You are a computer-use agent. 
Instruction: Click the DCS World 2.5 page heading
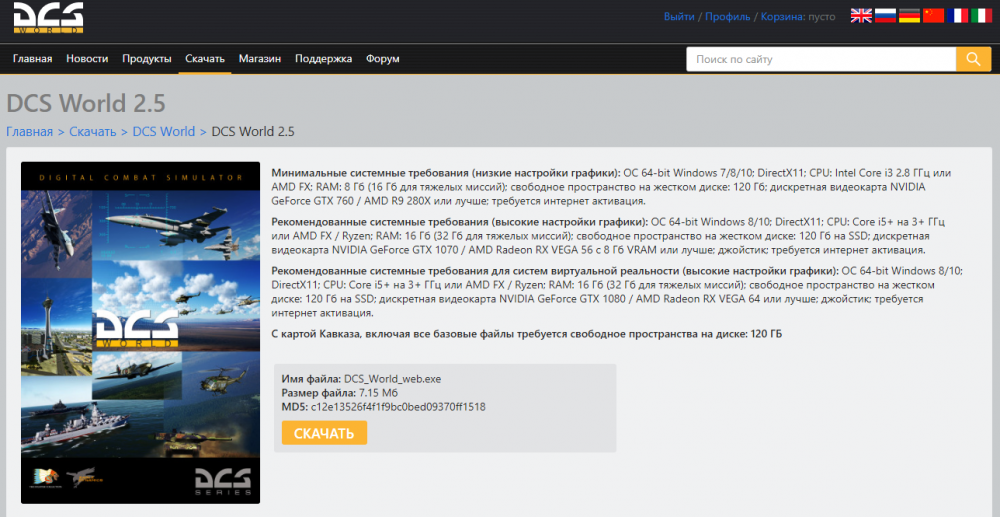click(x=86, y=103)
